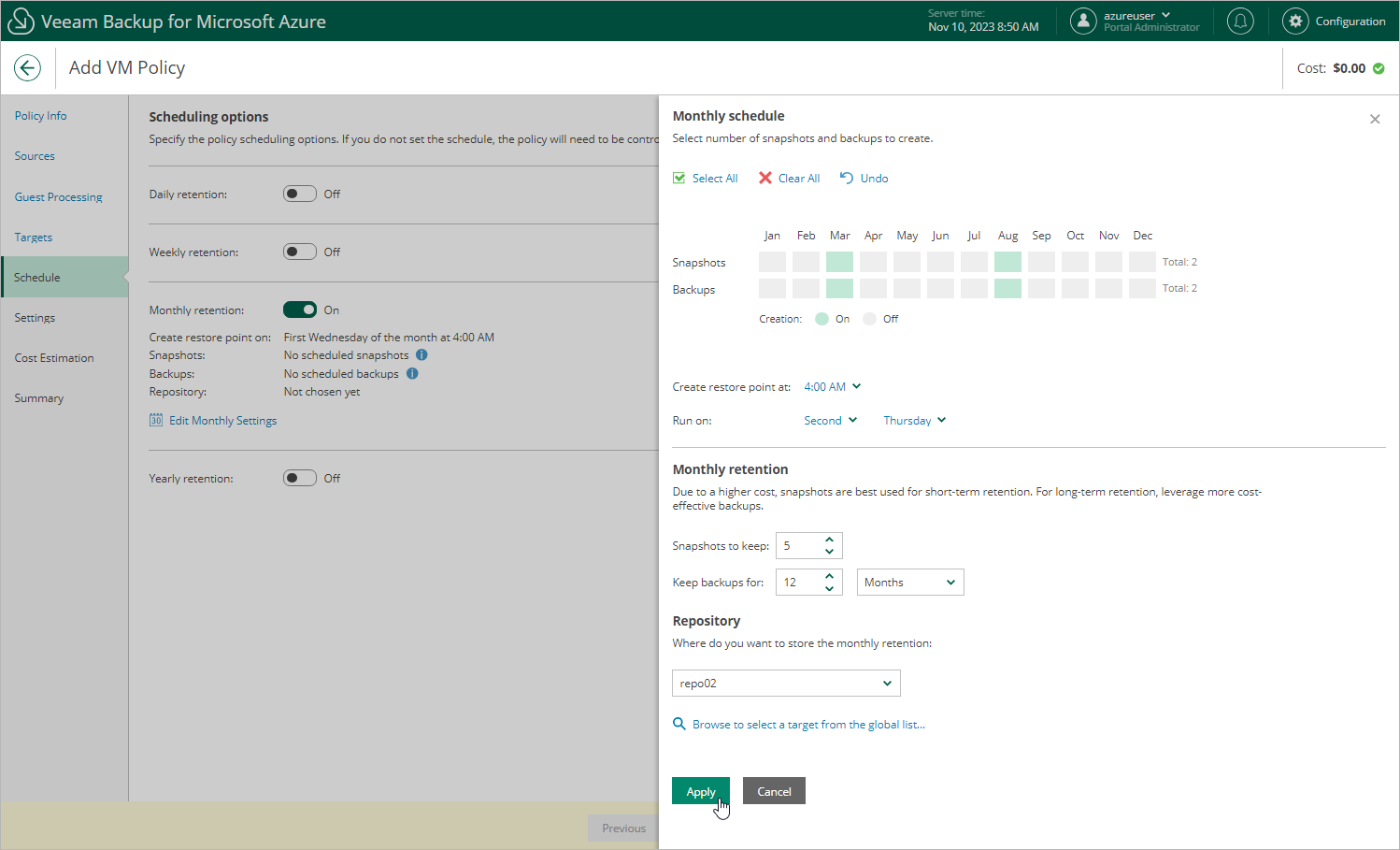
Task: Click the Veeam logo icon
Action: coord(20,21)
